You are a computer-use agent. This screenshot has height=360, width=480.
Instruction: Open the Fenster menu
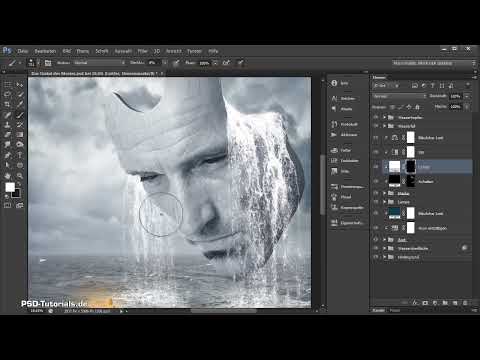(194, 51)
